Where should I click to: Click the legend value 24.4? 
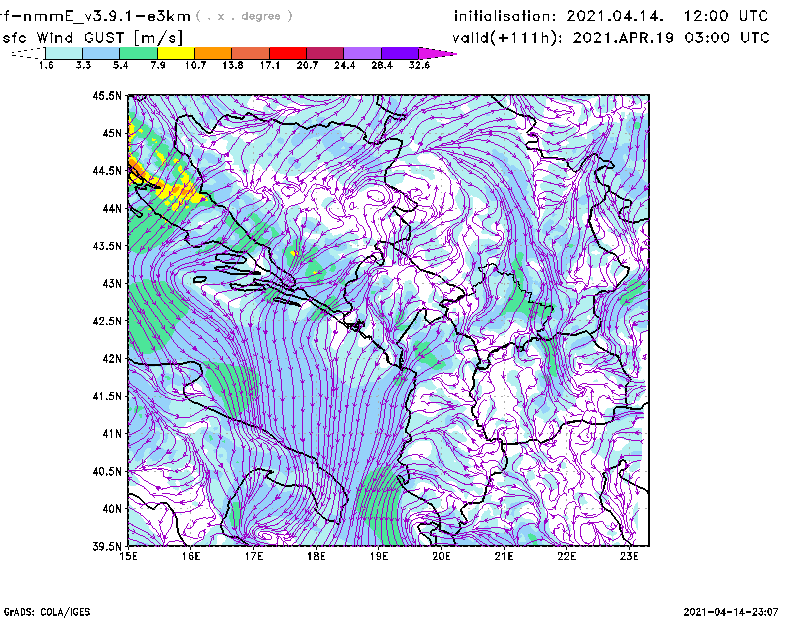point(344,65)
